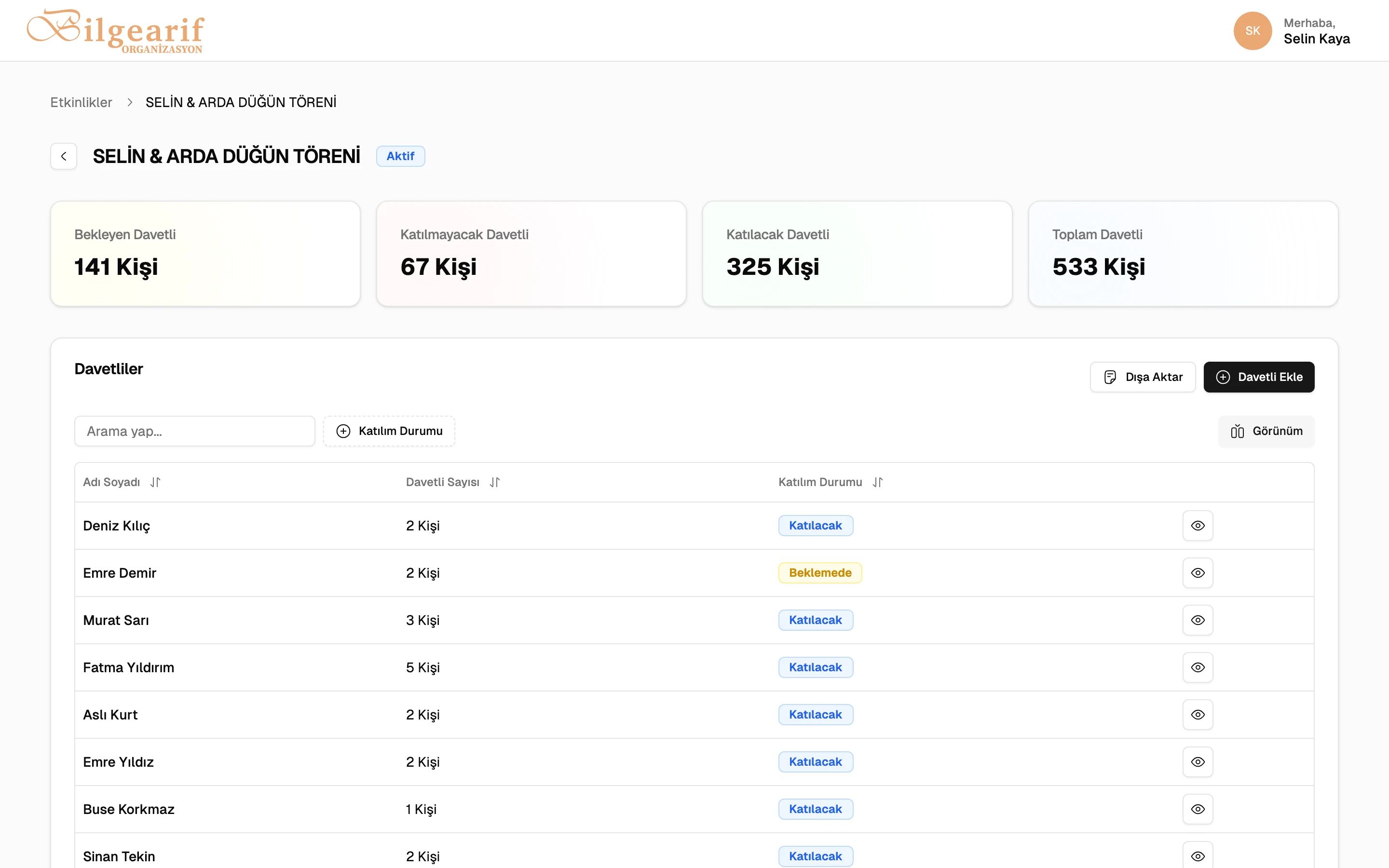Click the Aktif status badge
Image resolution: width=1389 pixels, height=868 pixels.
point(400,156)
